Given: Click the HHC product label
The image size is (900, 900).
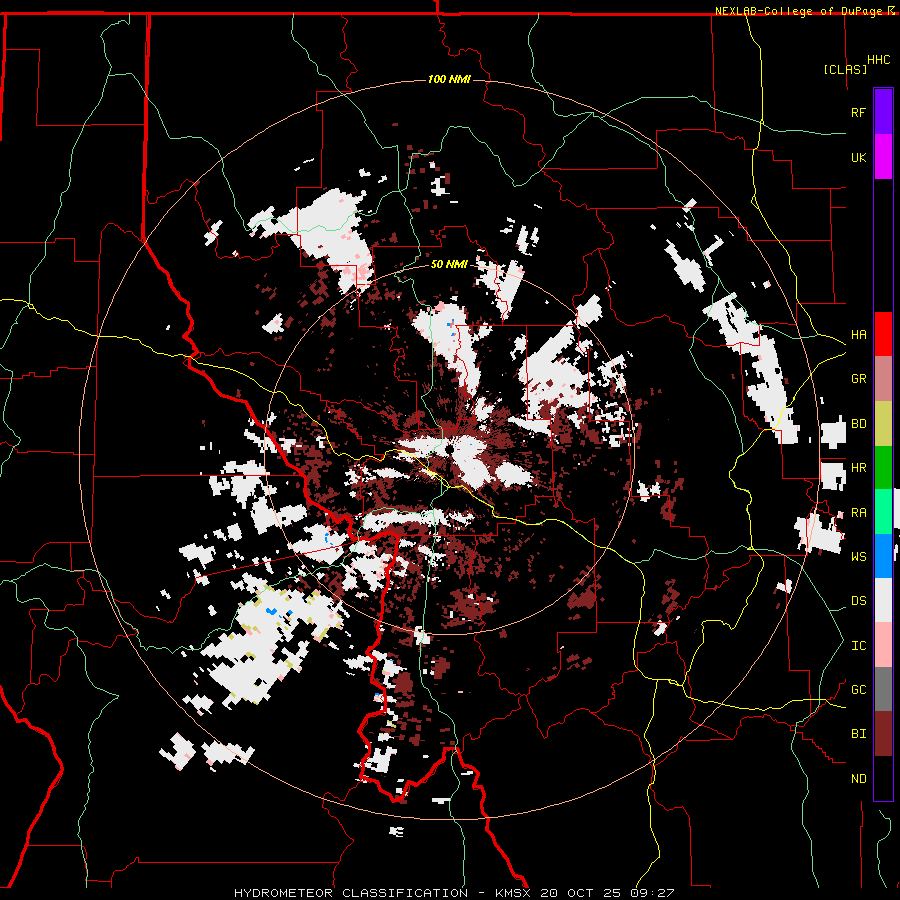Looking at the screenshot, I should (x=878, y=60).
